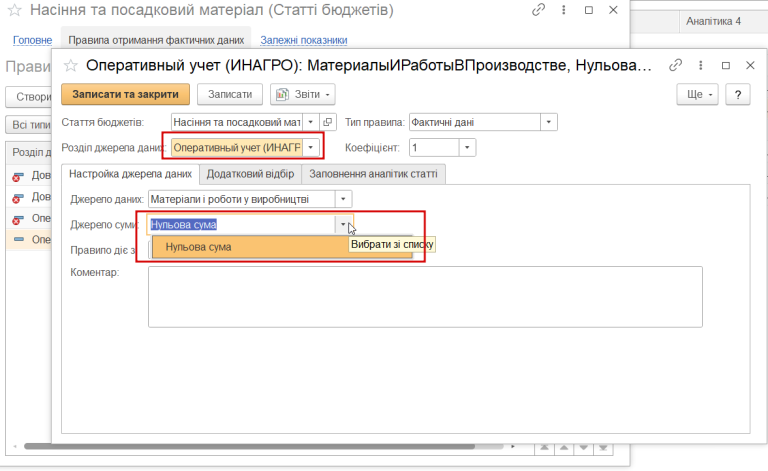
Task: Switch to Настройка джерела даних tab
Action: coord(130,174)
